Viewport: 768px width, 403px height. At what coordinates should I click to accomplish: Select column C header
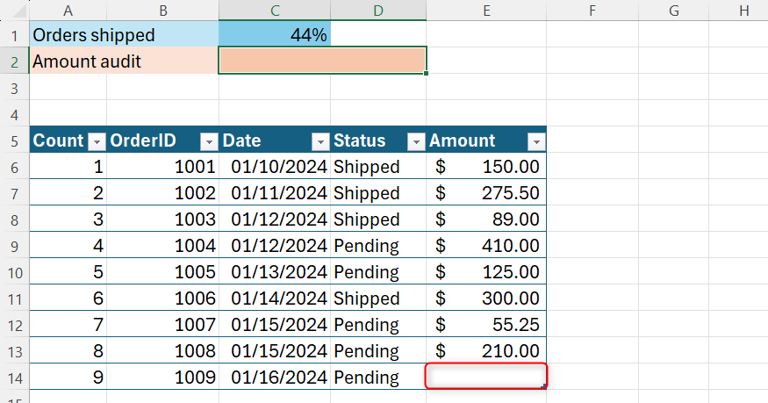[275, 10]
